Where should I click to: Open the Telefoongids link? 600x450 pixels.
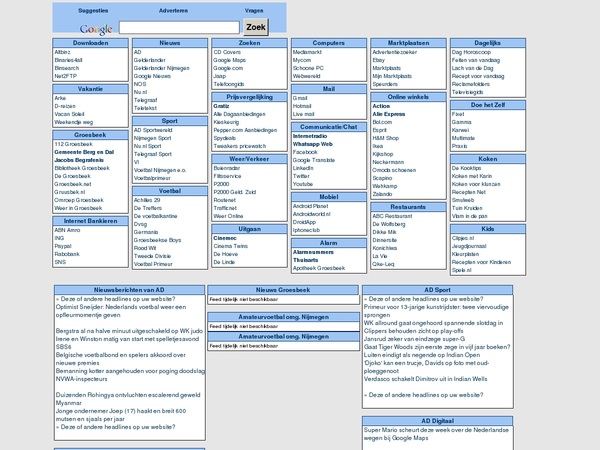229,84
